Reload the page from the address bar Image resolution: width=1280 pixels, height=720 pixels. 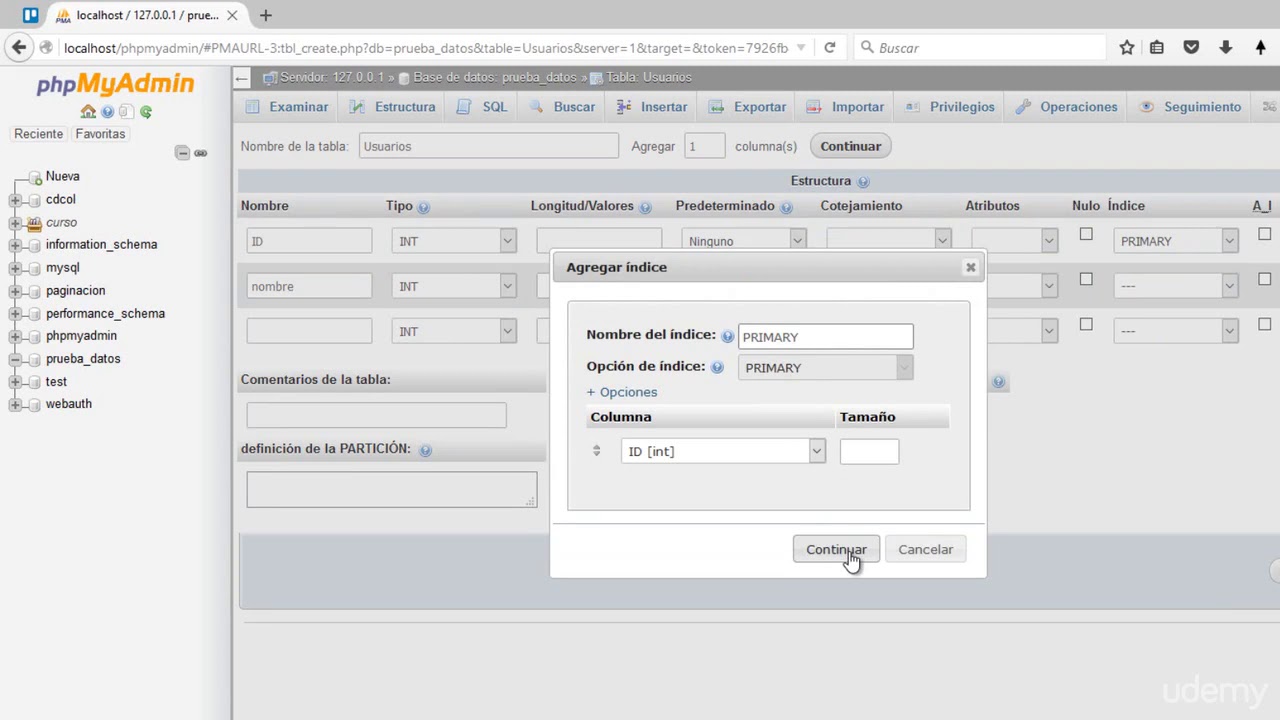pos(829,47)
